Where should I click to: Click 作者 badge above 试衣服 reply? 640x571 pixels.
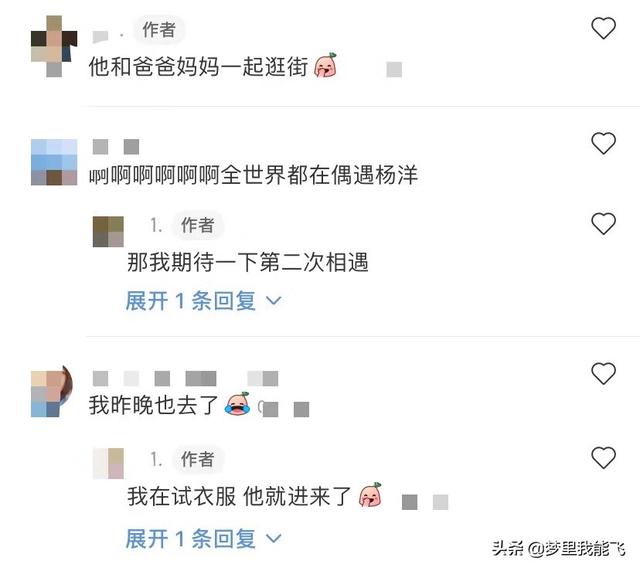click(198, 459)
